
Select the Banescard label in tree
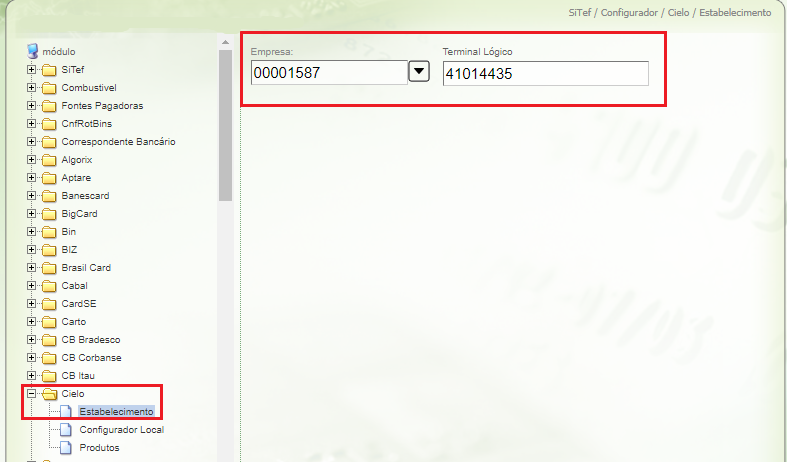tap(85, 196)
